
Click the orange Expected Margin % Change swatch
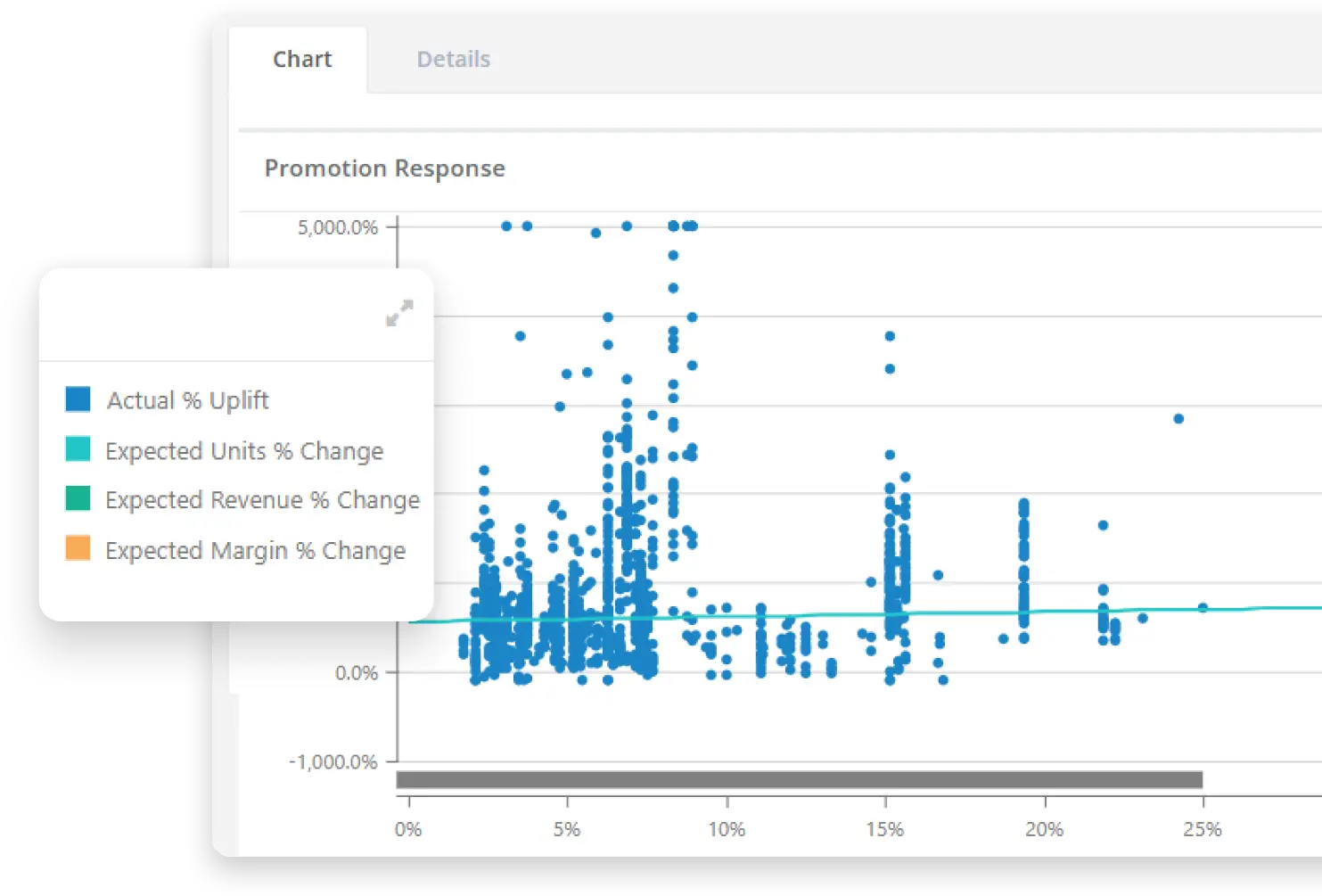[x=78, y=548]
